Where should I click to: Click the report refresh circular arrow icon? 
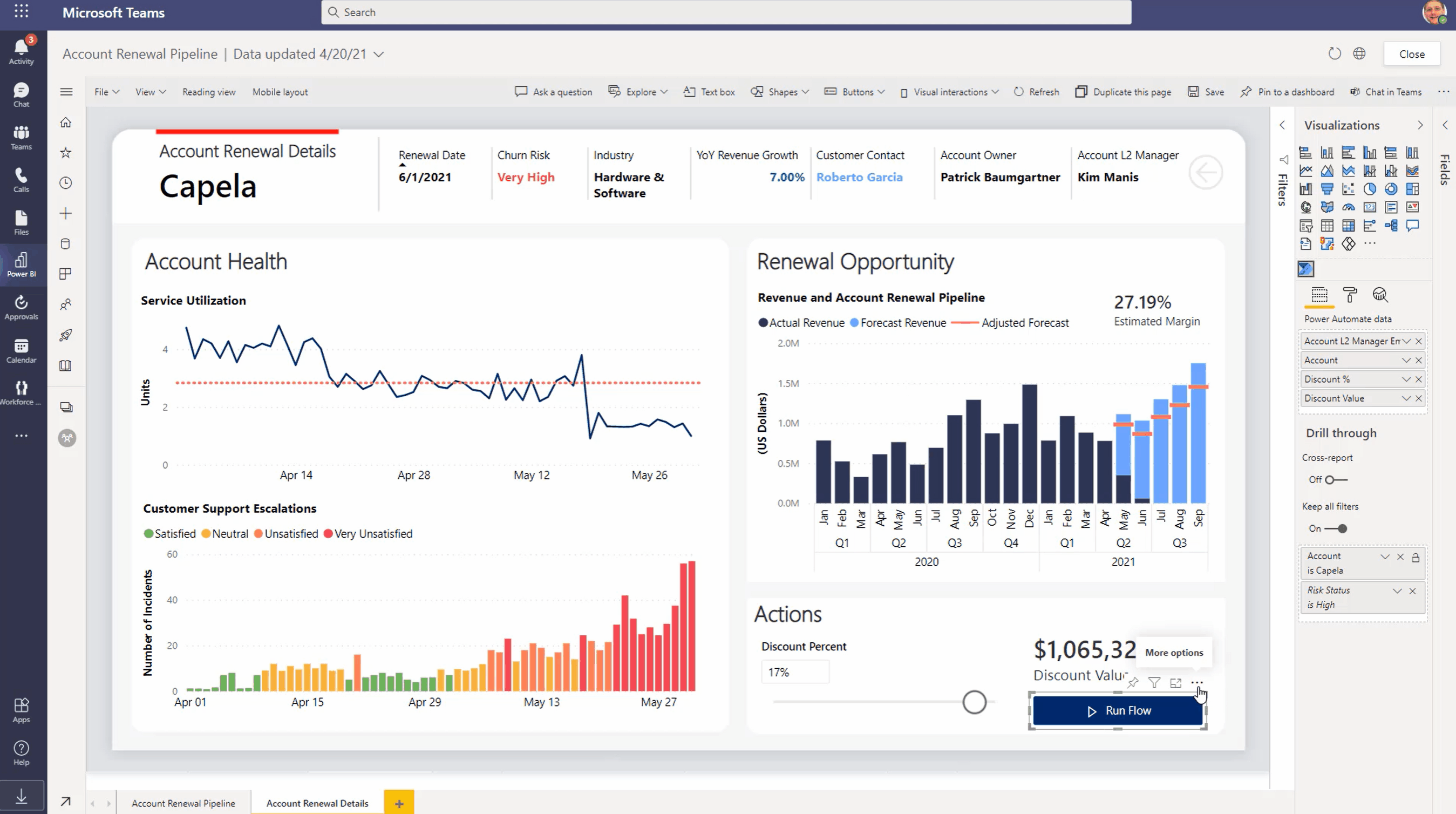pyautogui.click(x=1334, y=53)
